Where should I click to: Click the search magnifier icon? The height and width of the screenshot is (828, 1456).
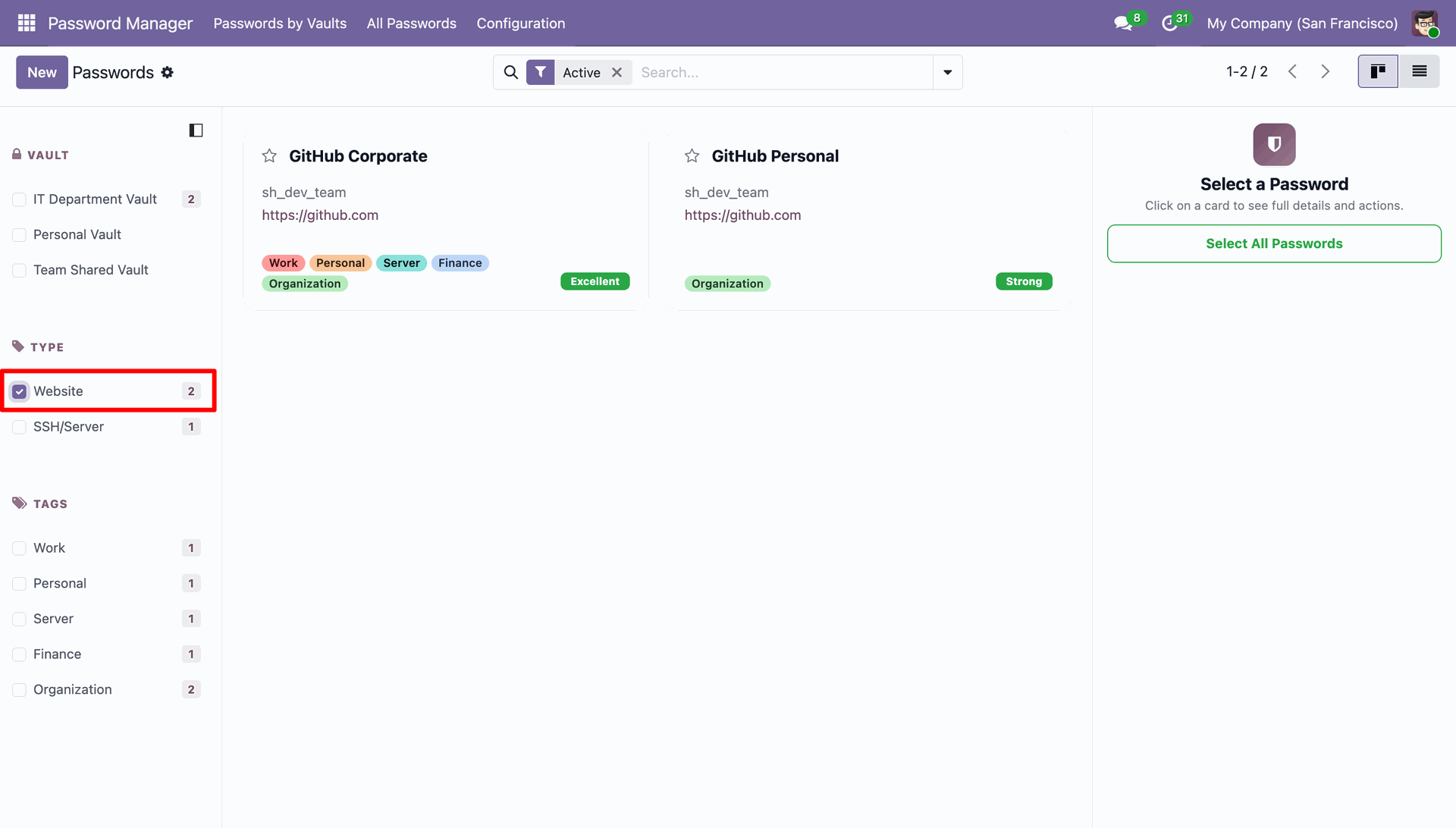coord(511,72)
